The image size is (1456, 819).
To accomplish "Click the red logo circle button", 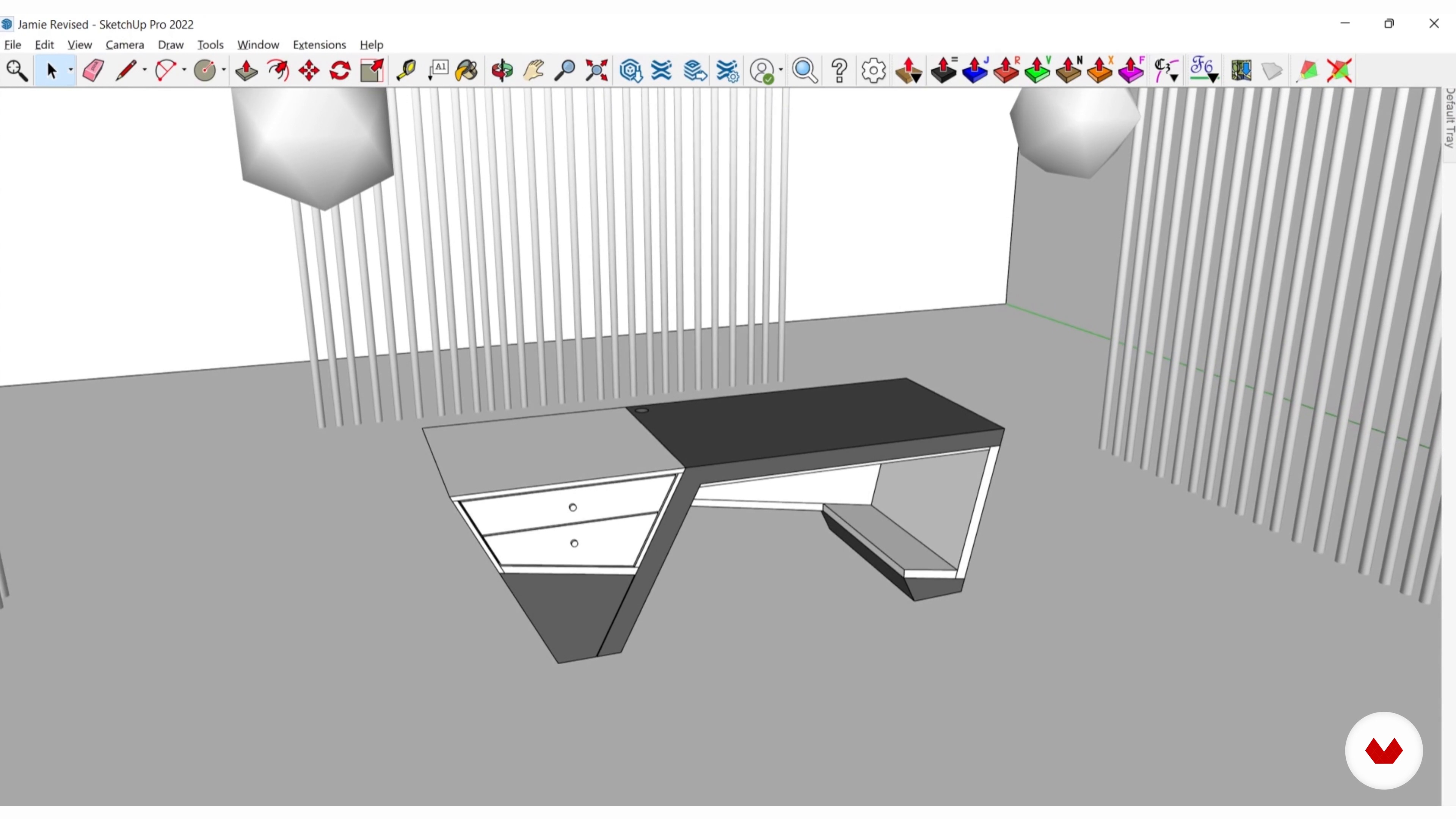I will click(x=1384, y=751).
